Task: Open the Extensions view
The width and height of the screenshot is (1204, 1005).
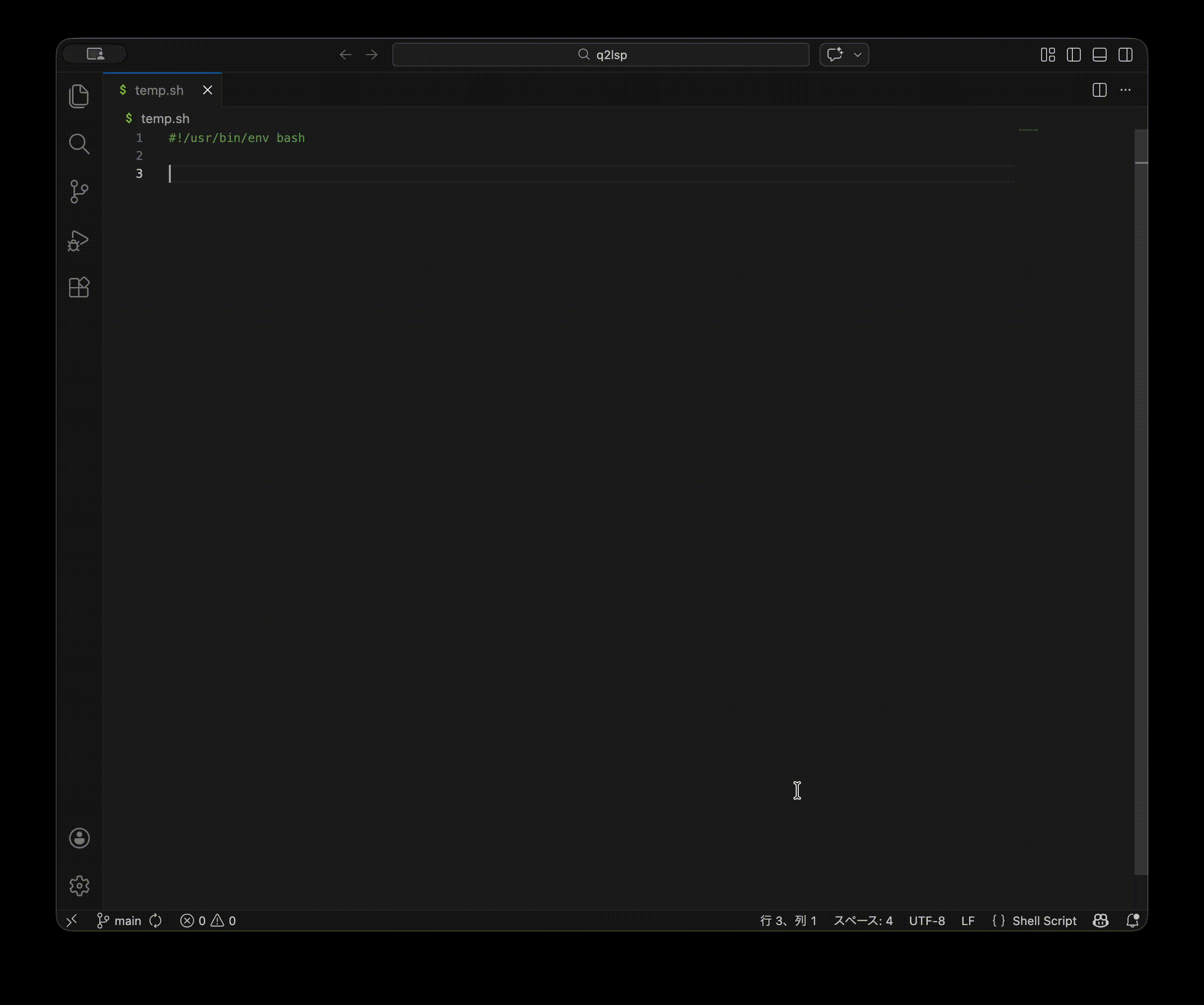Action: click(79, 287)
